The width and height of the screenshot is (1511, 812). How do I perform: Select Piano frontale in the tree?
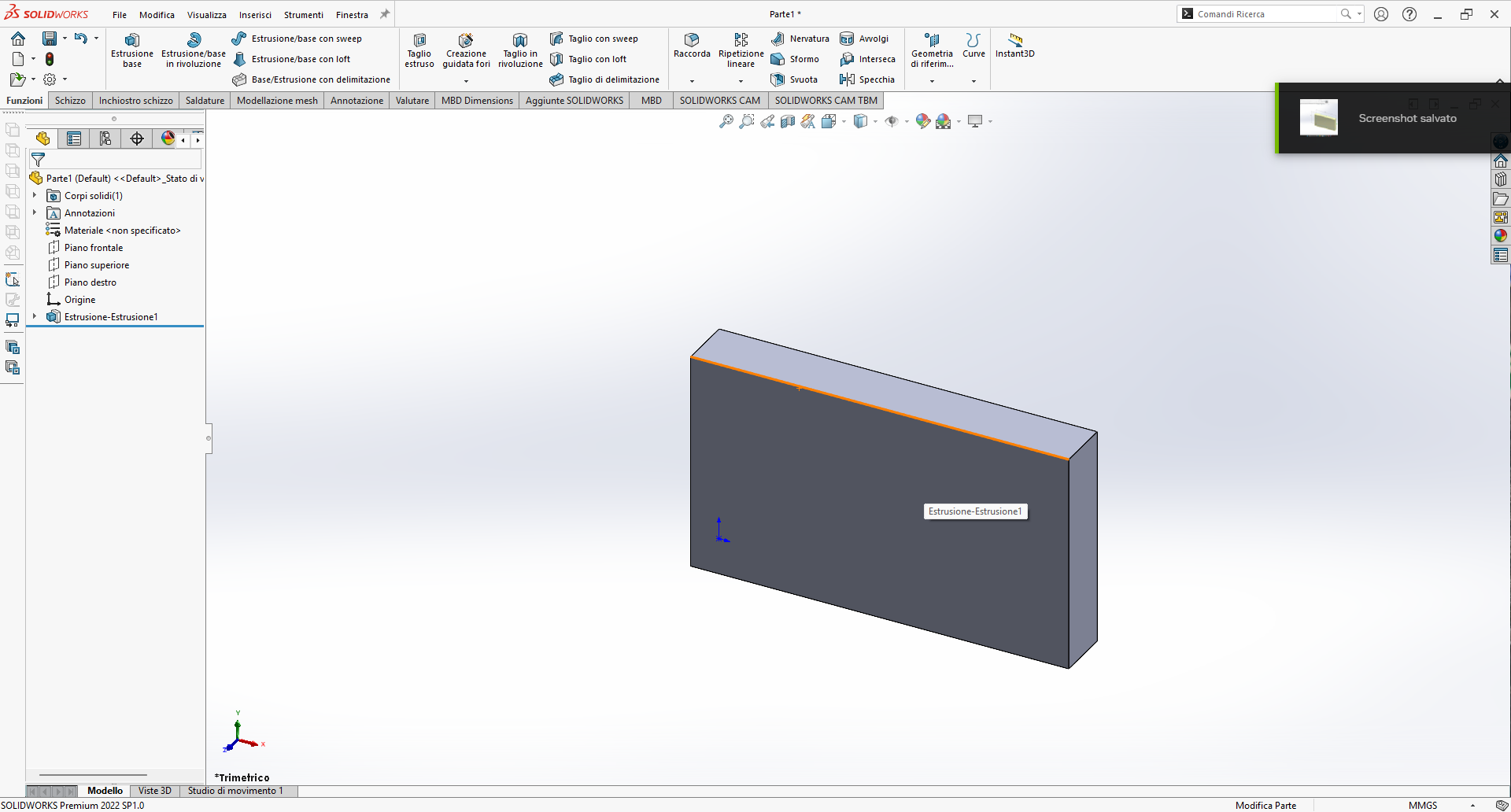pos(93,248)
